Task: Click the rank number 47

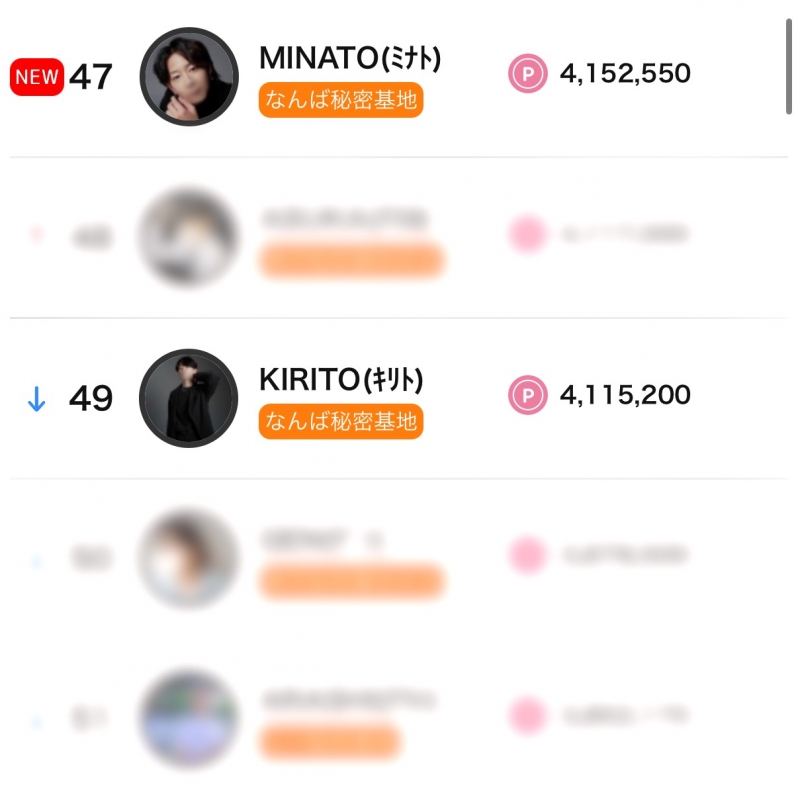Action: click(91, 77)
